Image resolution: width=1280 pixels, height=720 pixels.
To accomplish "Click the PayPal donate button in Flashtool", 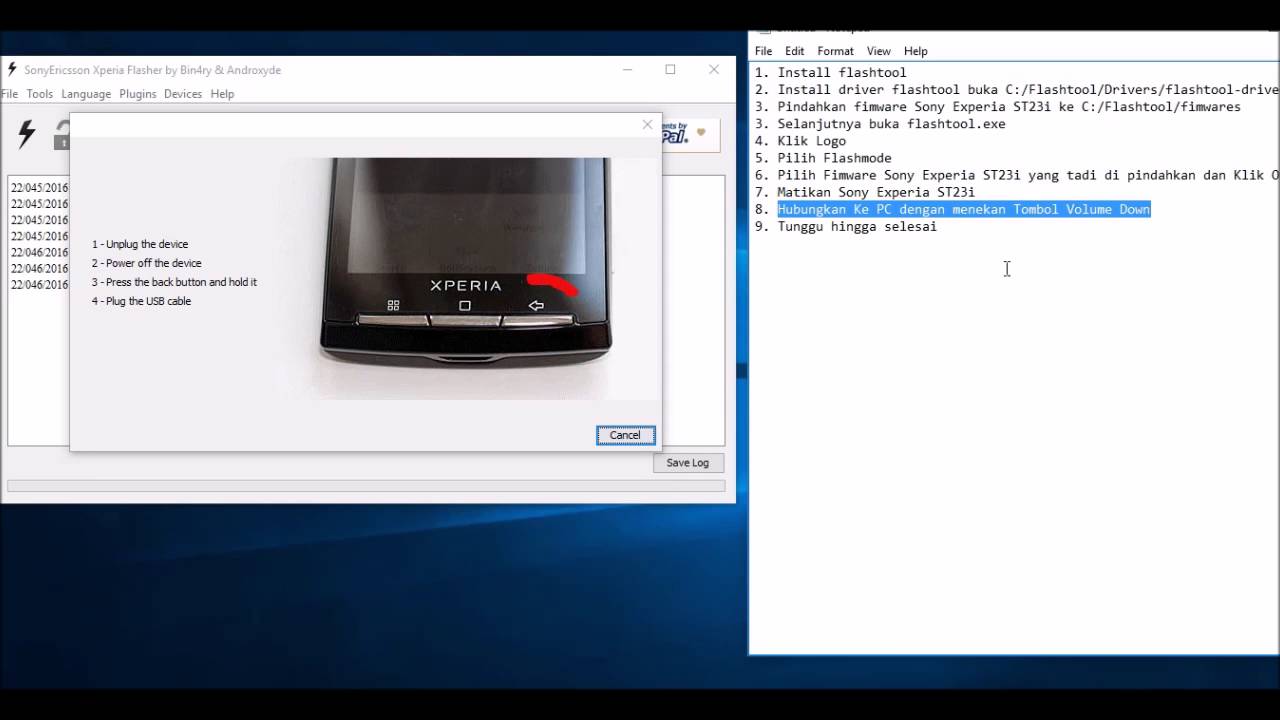I will (x=690, y=134).
